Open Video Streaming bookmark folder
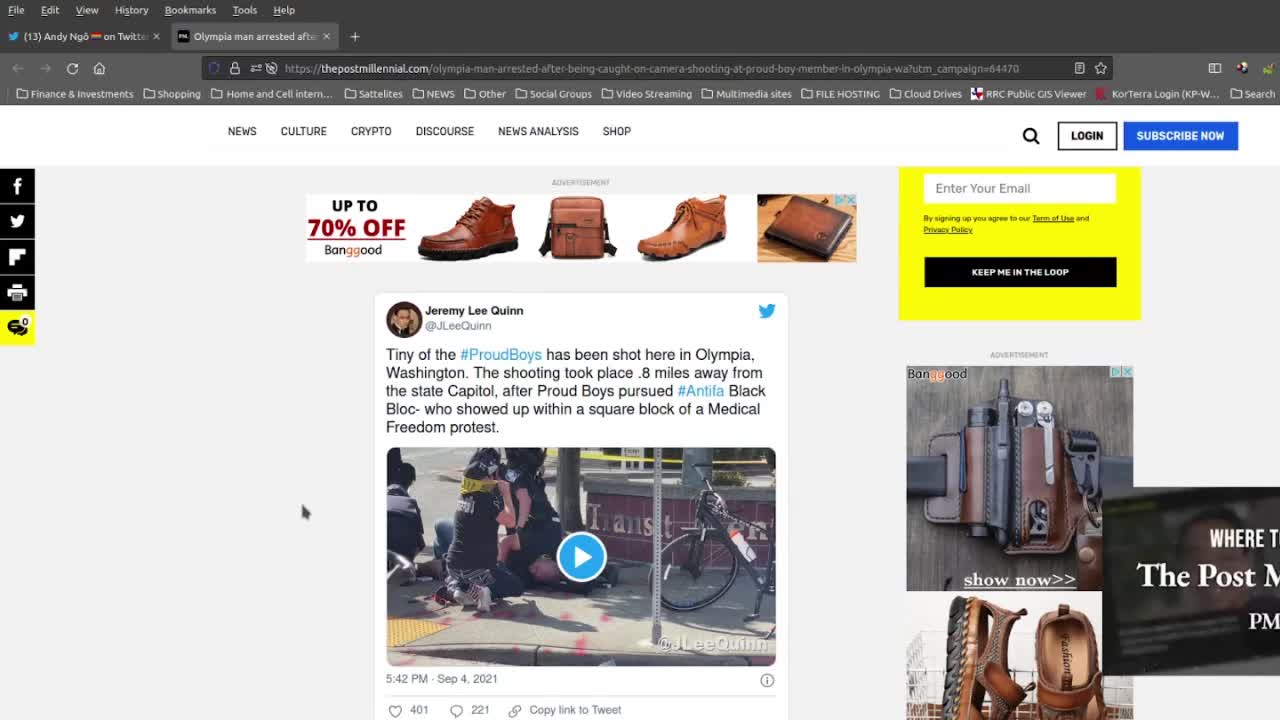 pos(646,94)
